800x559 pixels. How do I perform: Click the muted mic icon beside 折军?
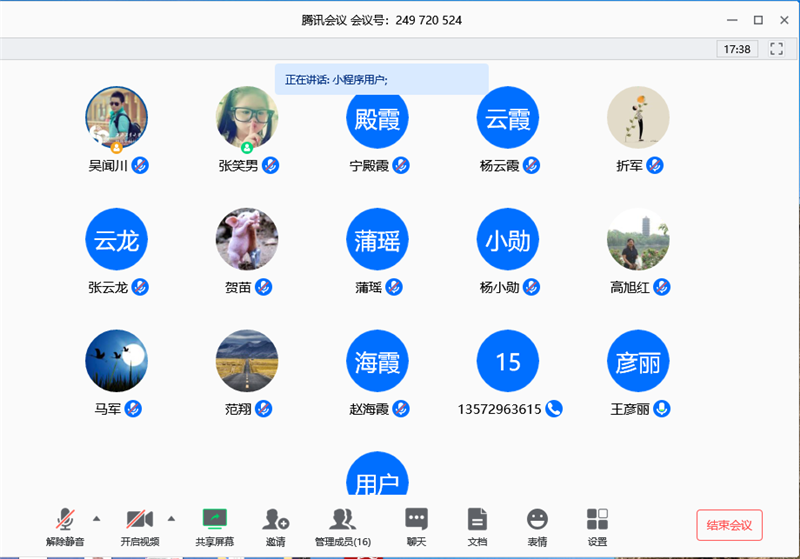tap(655, 165)
